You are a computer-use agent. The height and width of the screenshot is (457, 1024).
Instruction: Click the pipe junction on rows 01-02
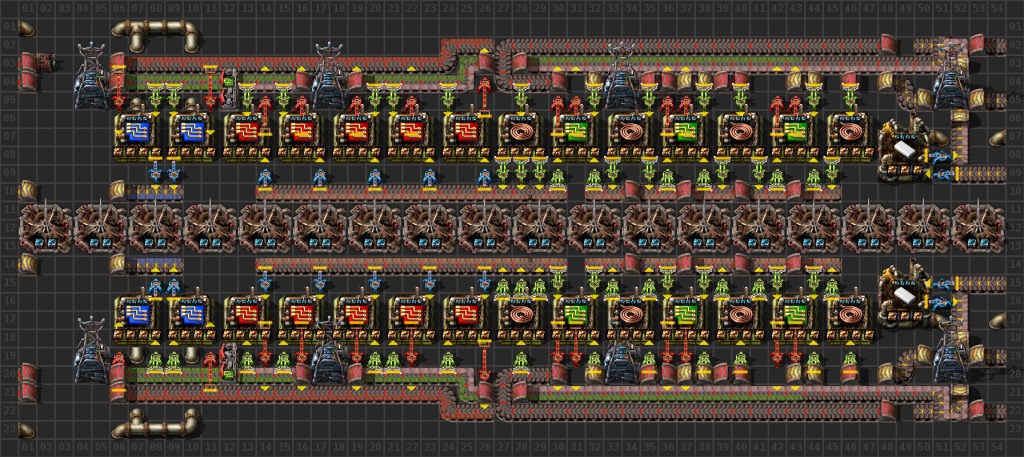(155, 35)
